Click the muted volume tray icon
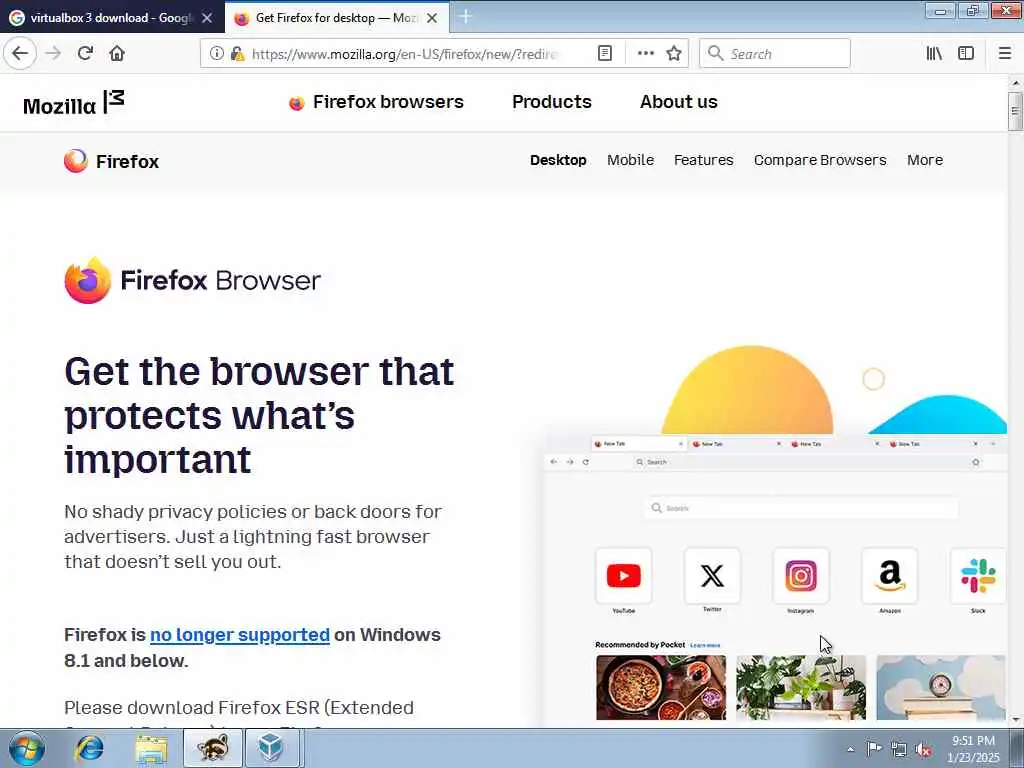Viewport: 1024px width, 768px height. [923, 750]
